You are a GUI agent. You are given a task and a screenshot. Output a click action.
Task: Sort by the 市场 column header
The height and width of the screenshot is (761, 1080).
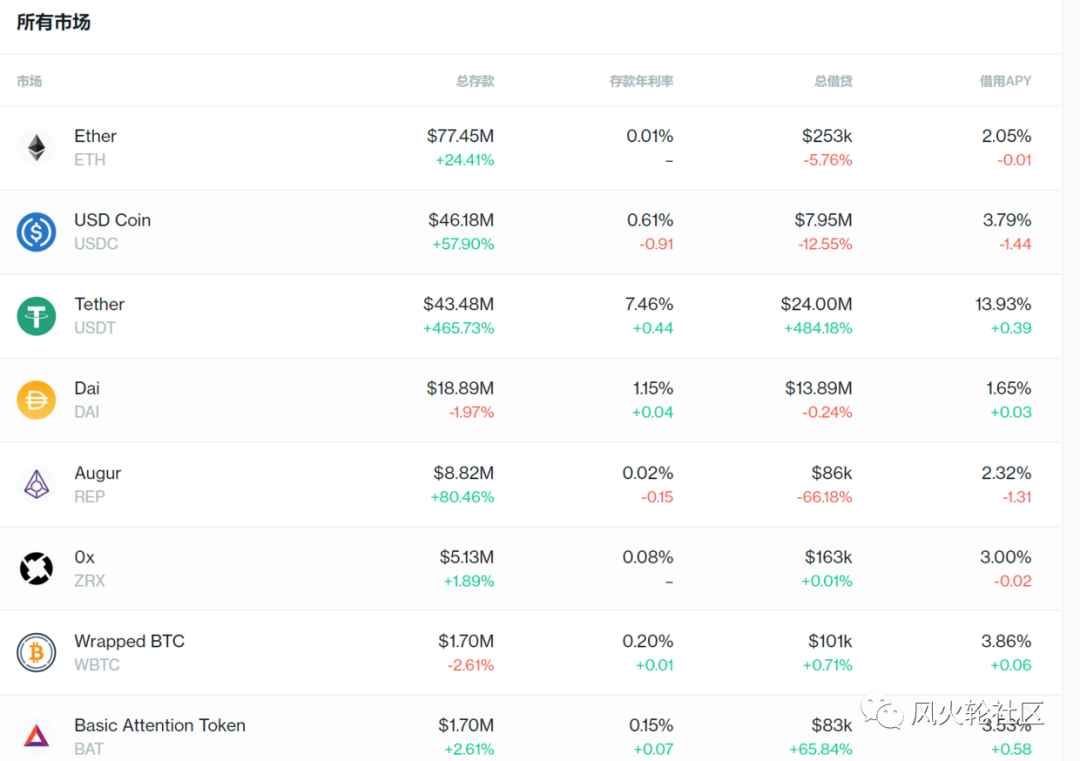pyautogui.click(x=29, y=81)
